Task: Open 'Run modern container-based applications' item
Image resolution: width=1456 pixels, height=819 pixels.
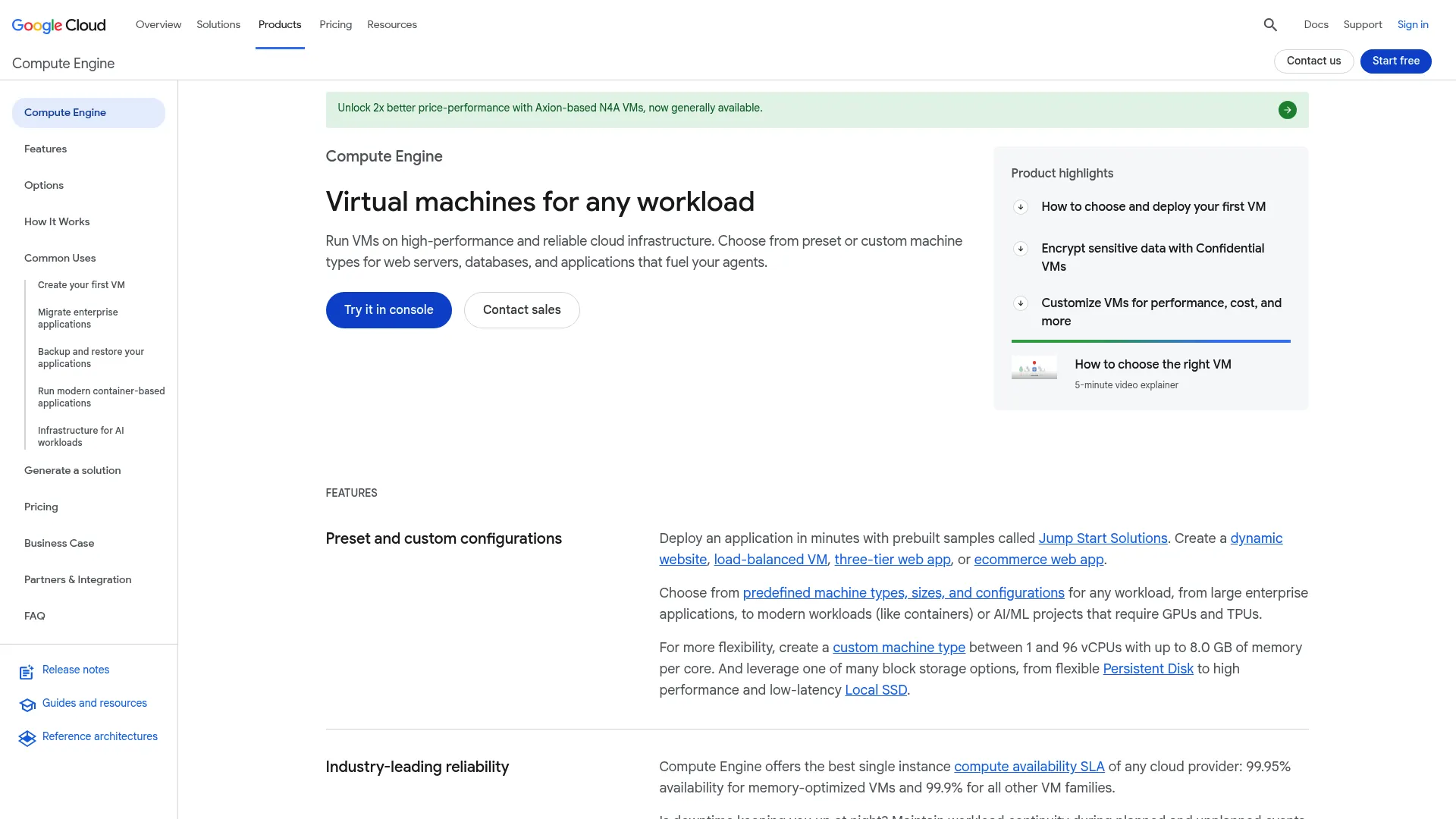Action: point(101,397)
